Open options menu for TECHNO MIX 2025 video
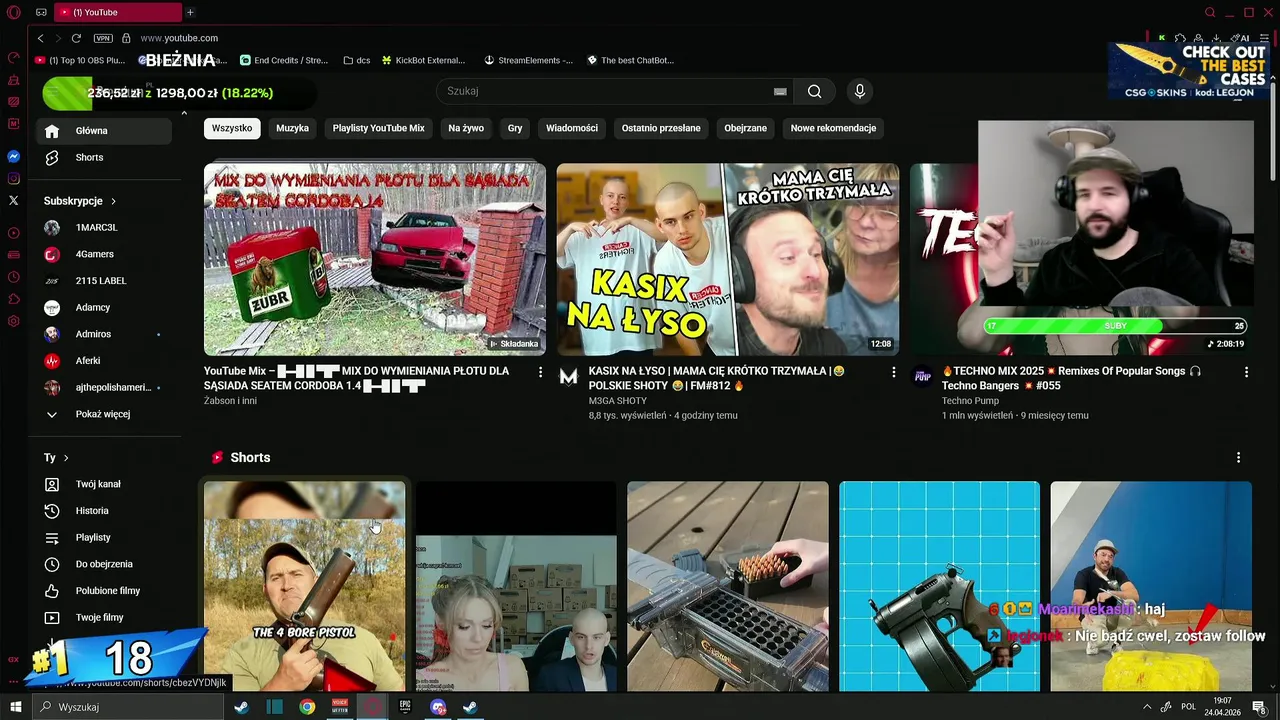This screenshot has height=720, width=1280. coord(1246,372)
